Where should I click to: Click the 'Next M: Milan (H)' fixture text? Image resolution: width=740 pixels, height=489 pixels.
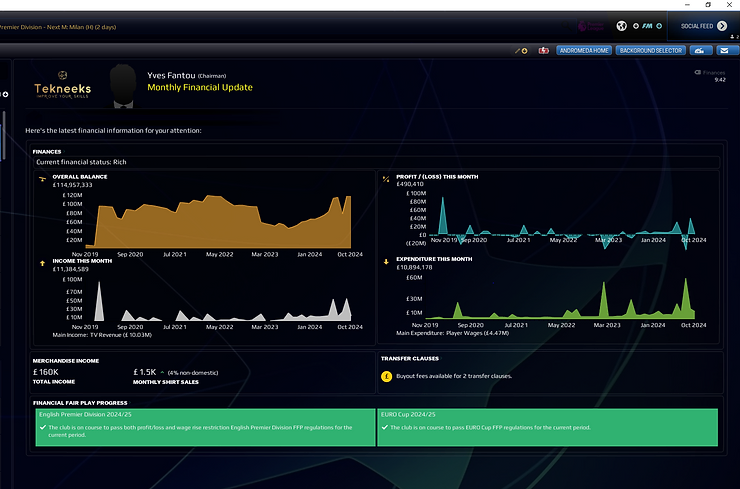[x=69, y=27]
